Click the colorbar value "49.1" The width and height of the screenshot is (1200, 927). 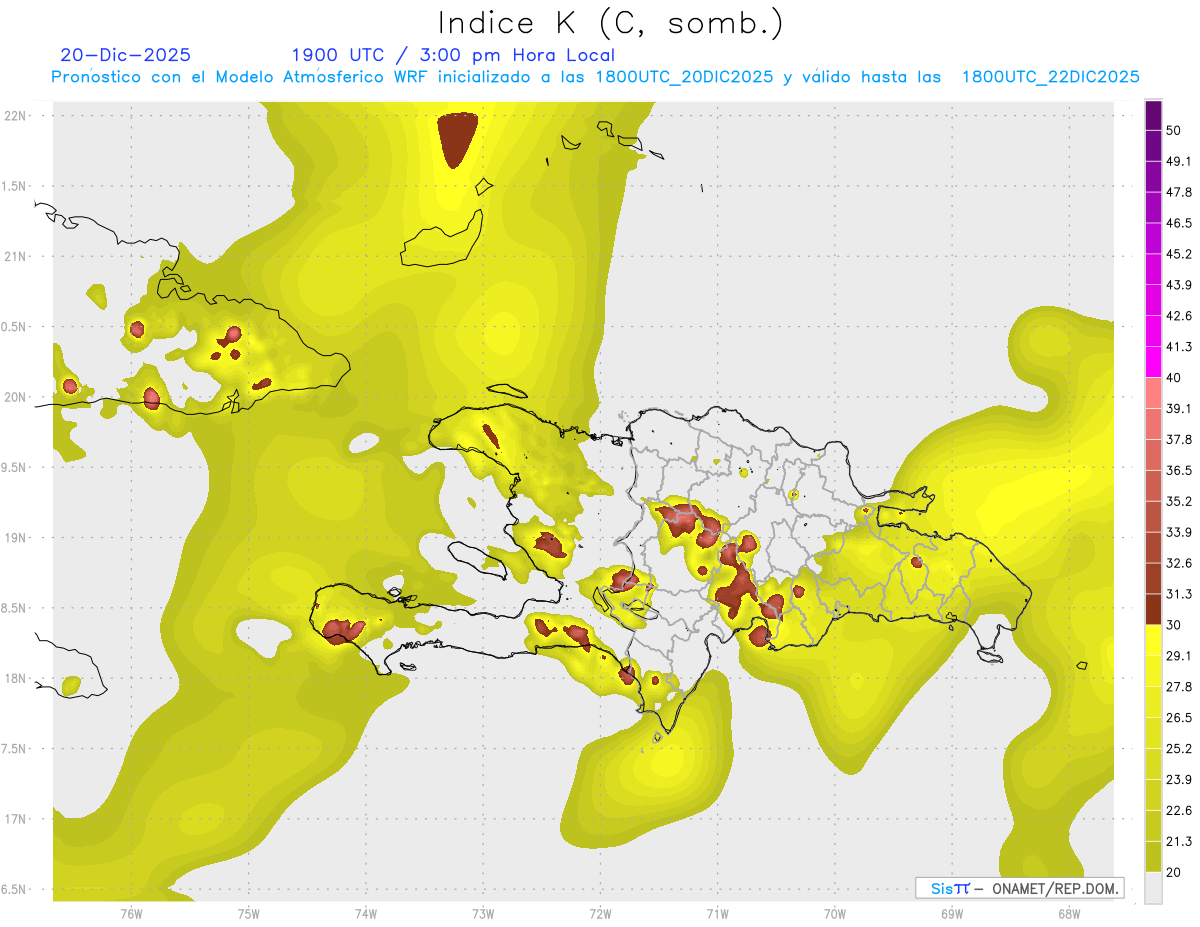pyautogui.click(x=1179, y=161)
